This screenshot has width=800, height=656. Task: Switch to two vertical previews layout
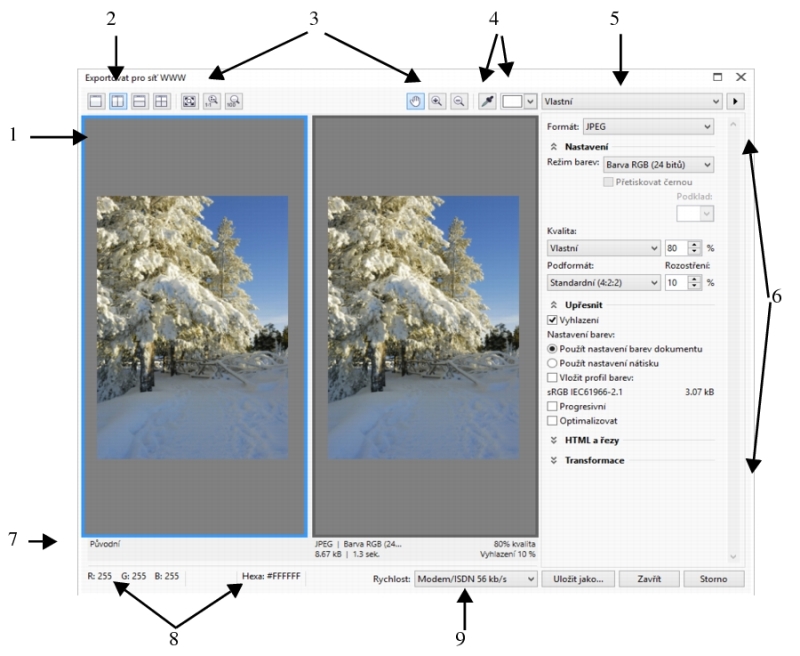pyautogui.click(x=116, y=101)
